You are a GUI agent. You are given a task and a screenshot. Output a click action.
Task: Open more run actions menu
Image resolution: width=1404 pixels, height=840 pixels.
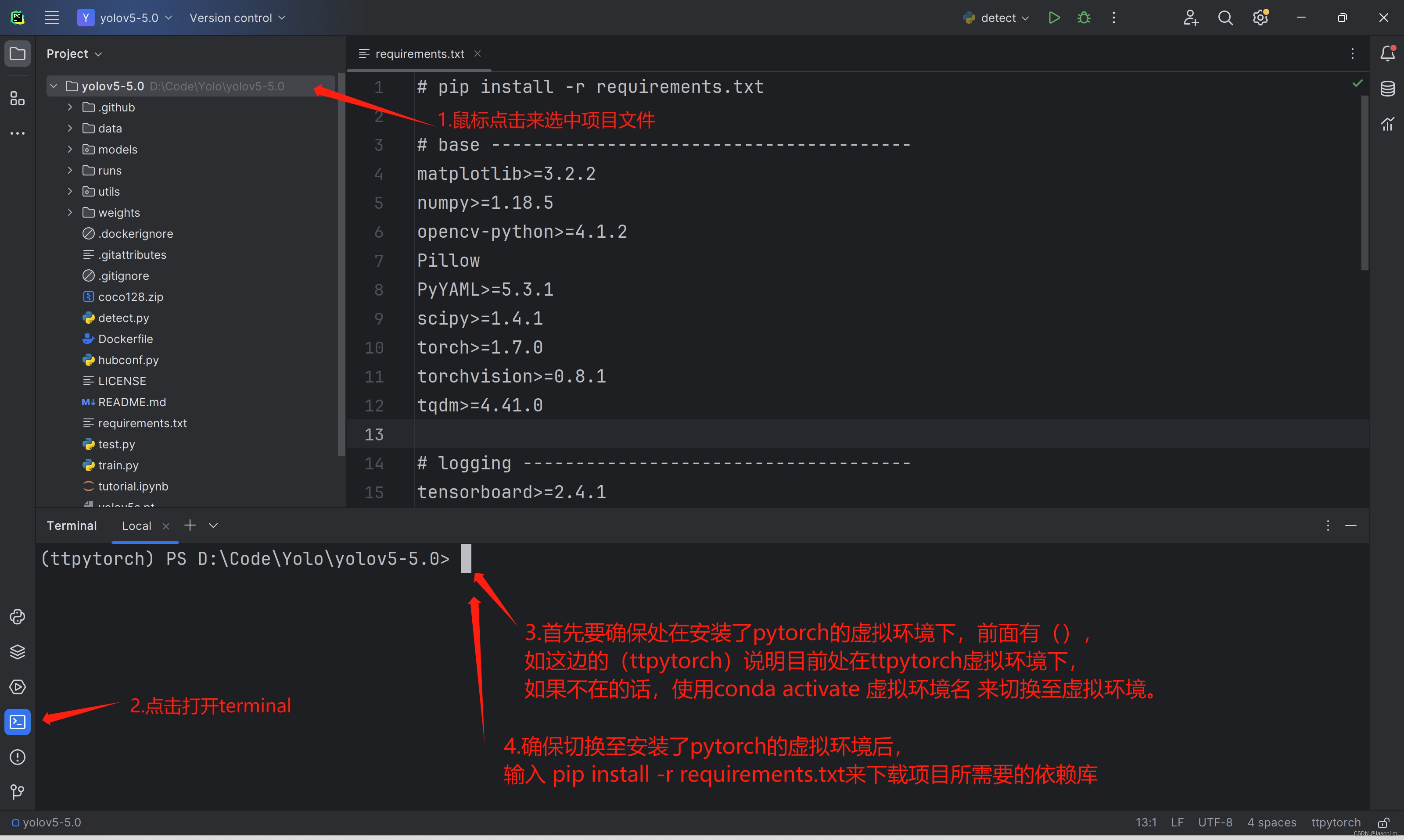tap(1113, 18)
